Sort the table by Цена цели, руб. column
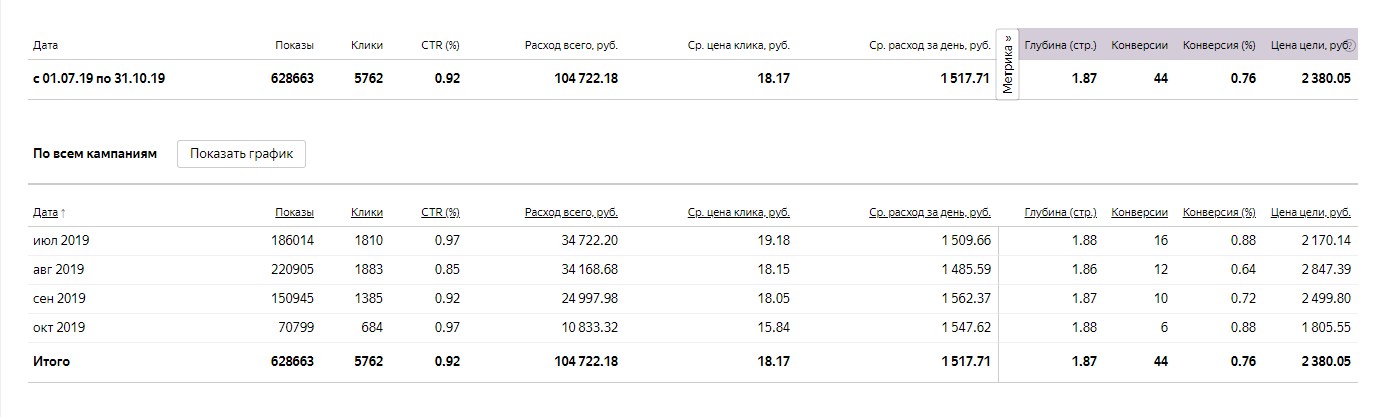The height and width of the screenshot is (417, 1383). [x=1310, y=212]
